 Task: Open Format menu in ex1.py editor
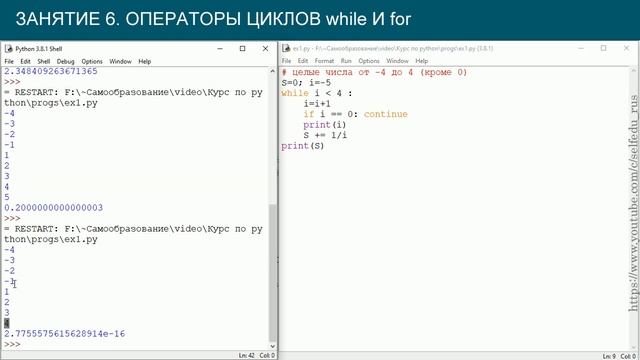(324, 61)
